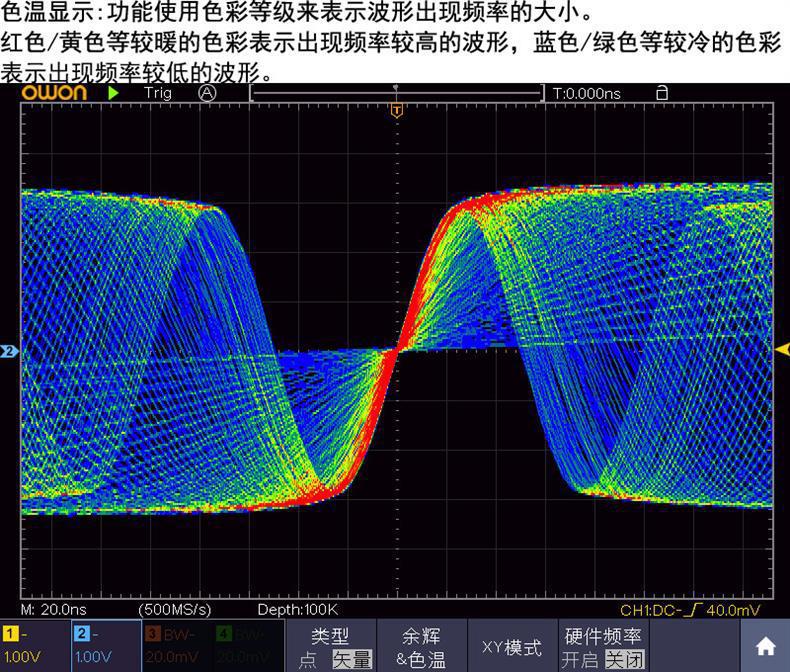Open the 余辉&色温 menu
Image resolution: width=790 pixels, height=672 pixels.
[x=422, y=646]
